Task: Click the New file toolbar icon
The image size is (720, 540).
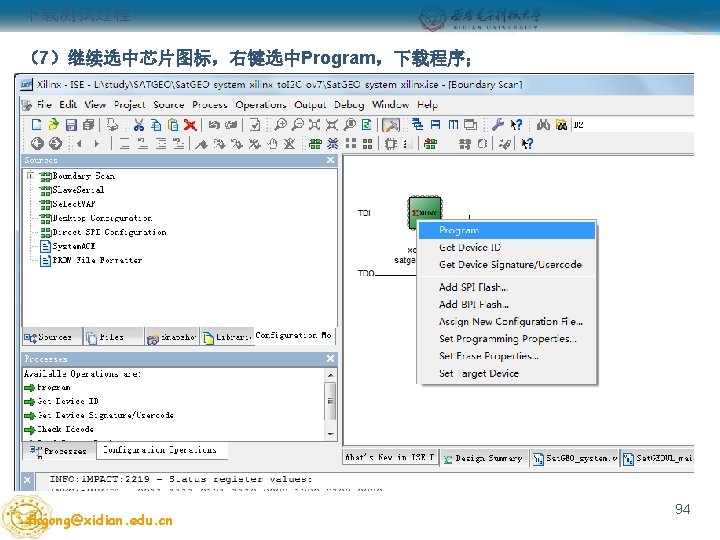Action: (36, 124)
